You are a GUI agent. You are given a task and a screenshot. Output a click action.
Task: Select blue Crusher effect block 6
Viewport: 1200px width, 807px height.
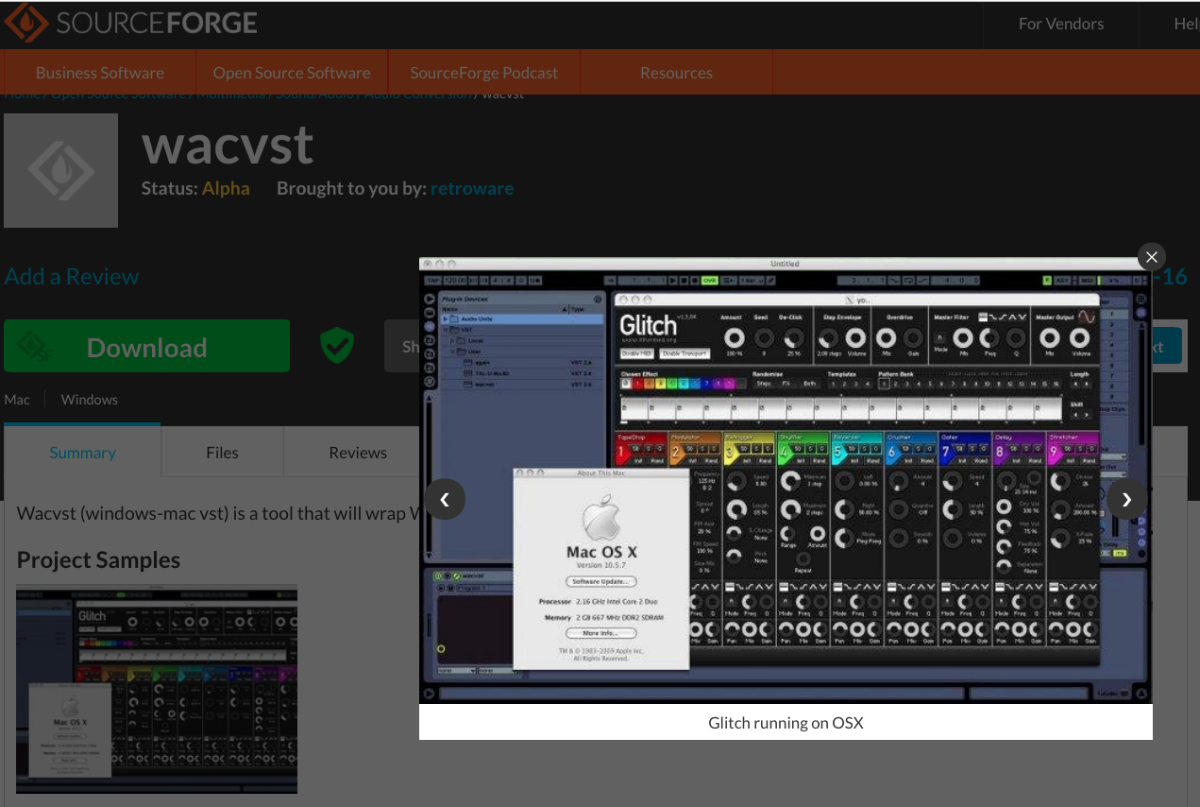(x=911, y=450)
